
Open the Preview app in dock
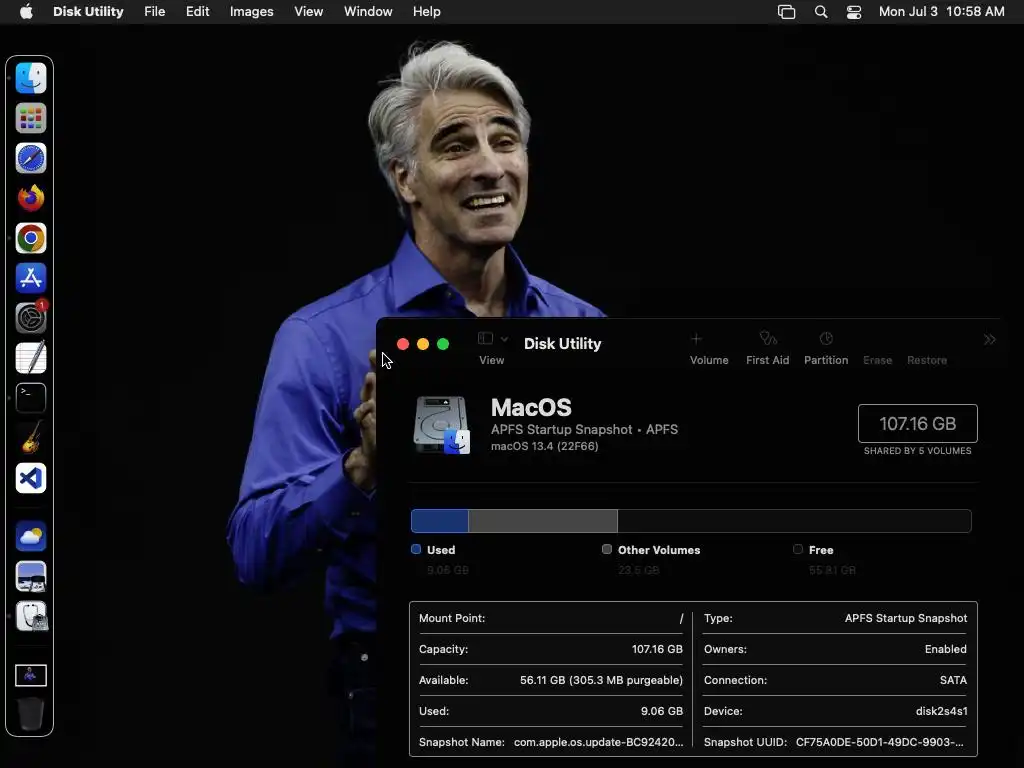point(31,577)
